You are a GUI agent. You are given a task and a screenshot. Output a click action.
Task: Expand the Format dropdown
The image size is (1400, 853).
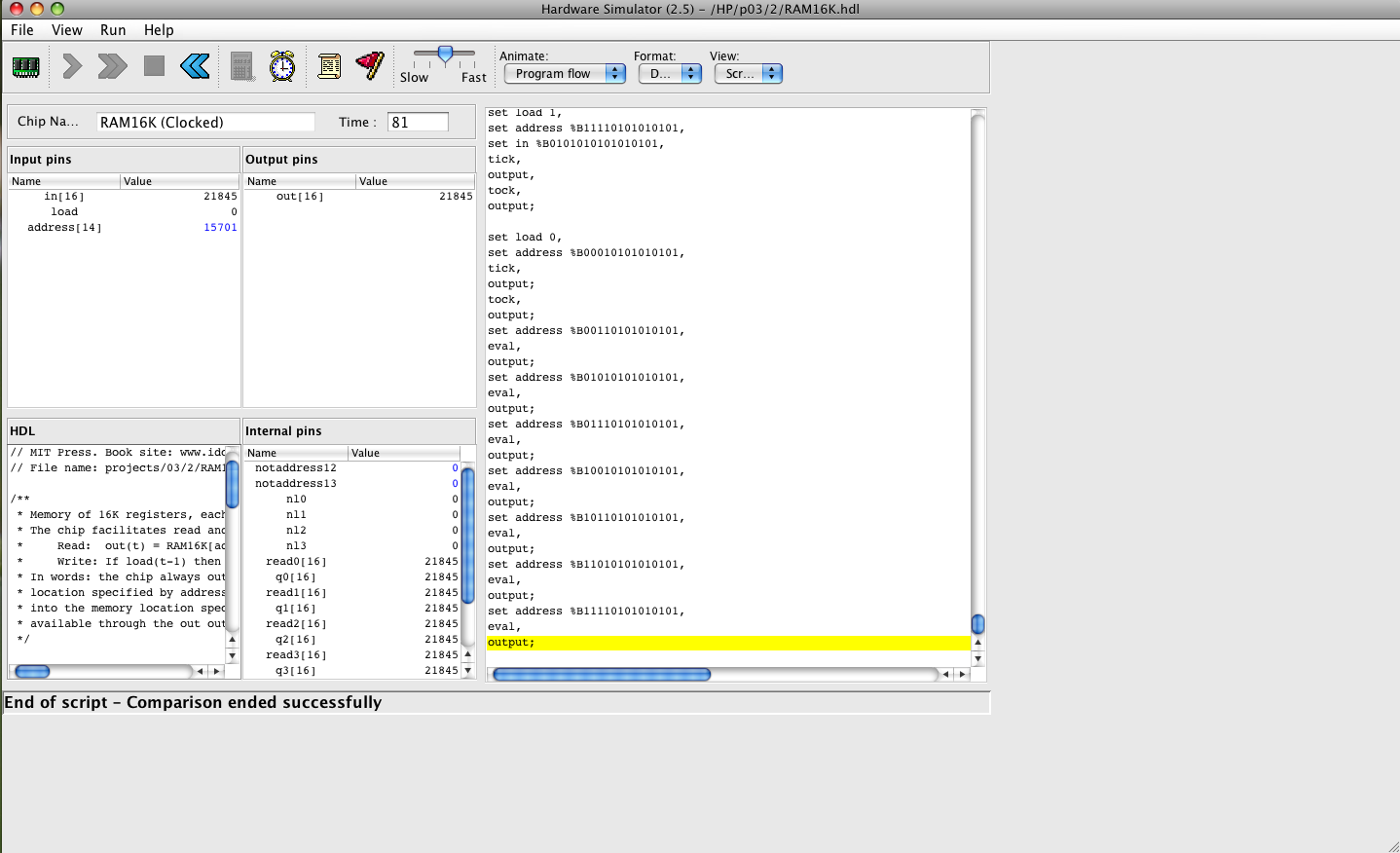tap(670, 74)
